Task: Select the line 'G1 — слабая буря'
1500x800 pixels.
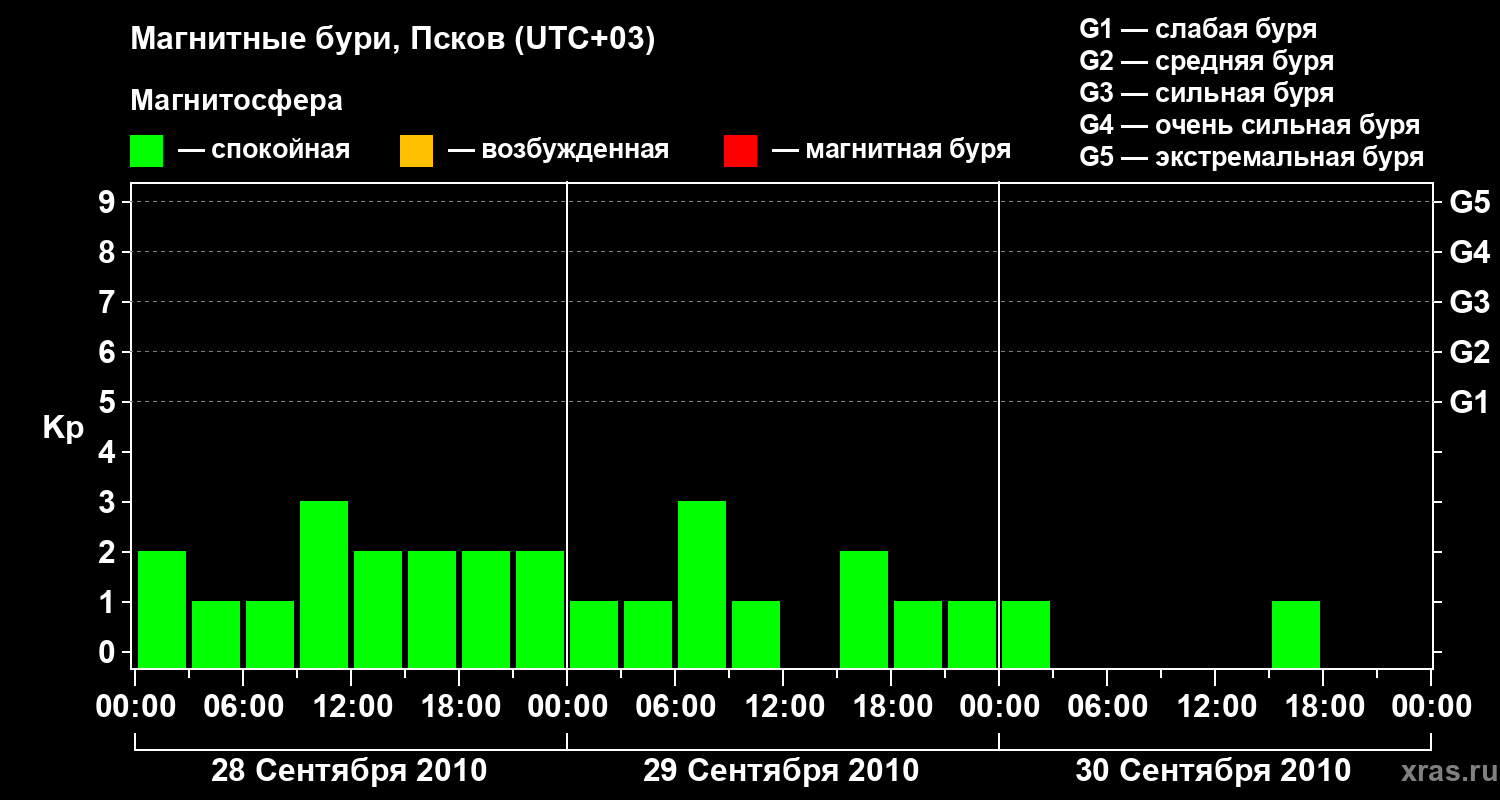Action: tap(1198, 29)
